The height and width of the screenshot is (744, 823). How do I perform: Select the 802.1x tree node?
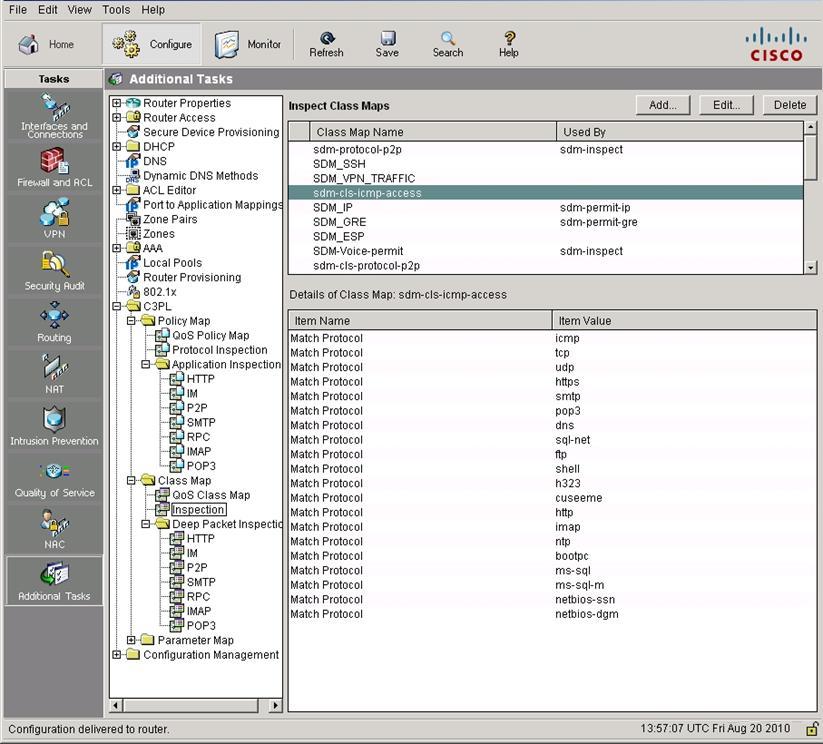pyautogui.click(x=160, y=292)
